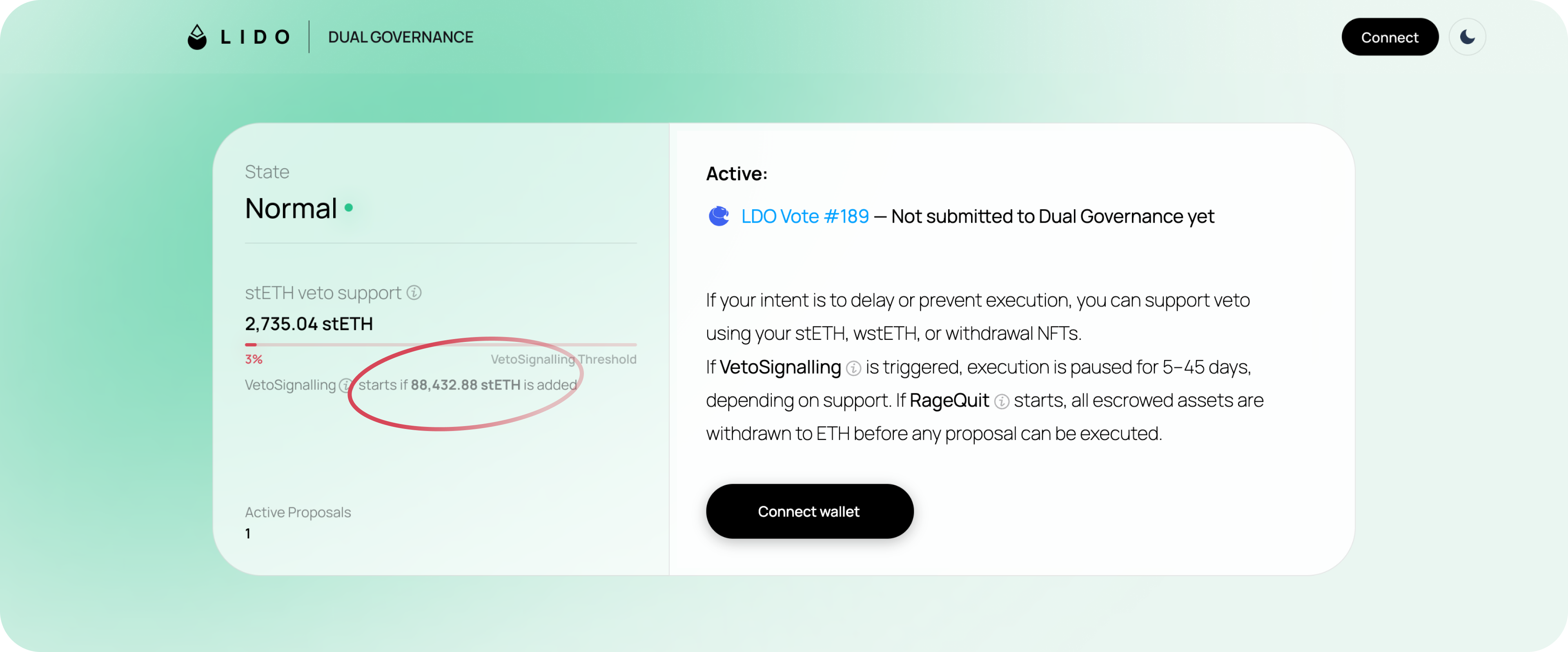Click the 2,735.04 stETH amount
The image size is (1568, 652).
click(x=309, y=324)
